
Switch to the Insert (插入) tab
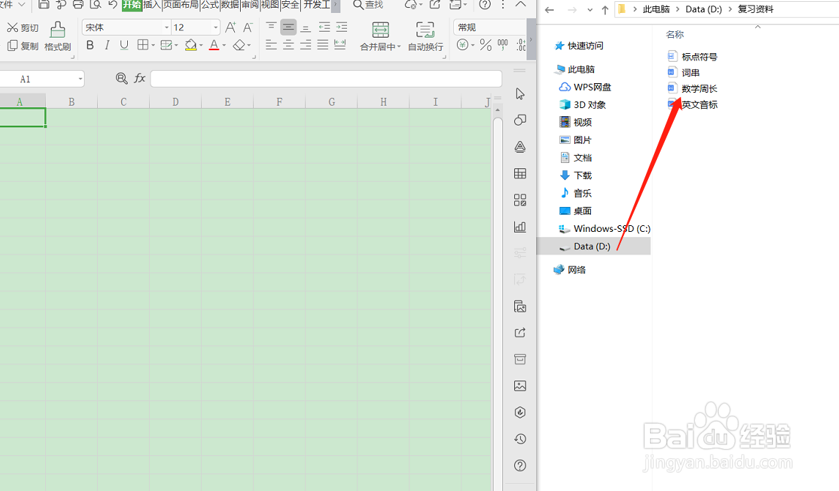[x=152, y=5]
